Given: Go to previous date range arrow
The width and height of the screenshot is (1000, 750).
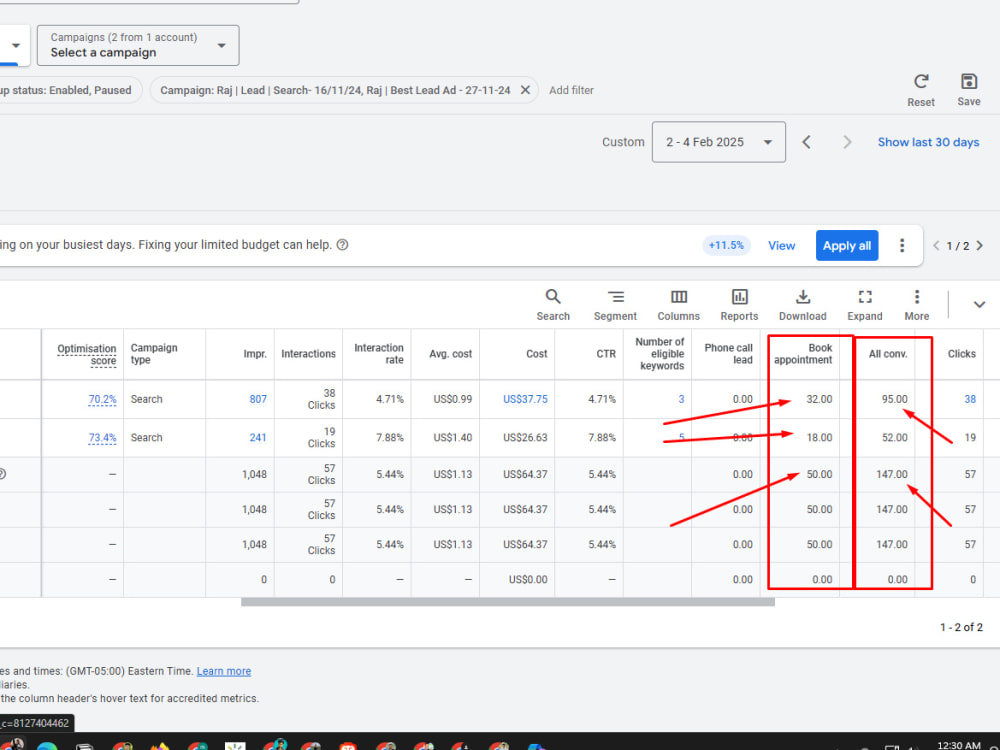Looking at the screenshot, I should pyautogui.click(x=806, y=142).
